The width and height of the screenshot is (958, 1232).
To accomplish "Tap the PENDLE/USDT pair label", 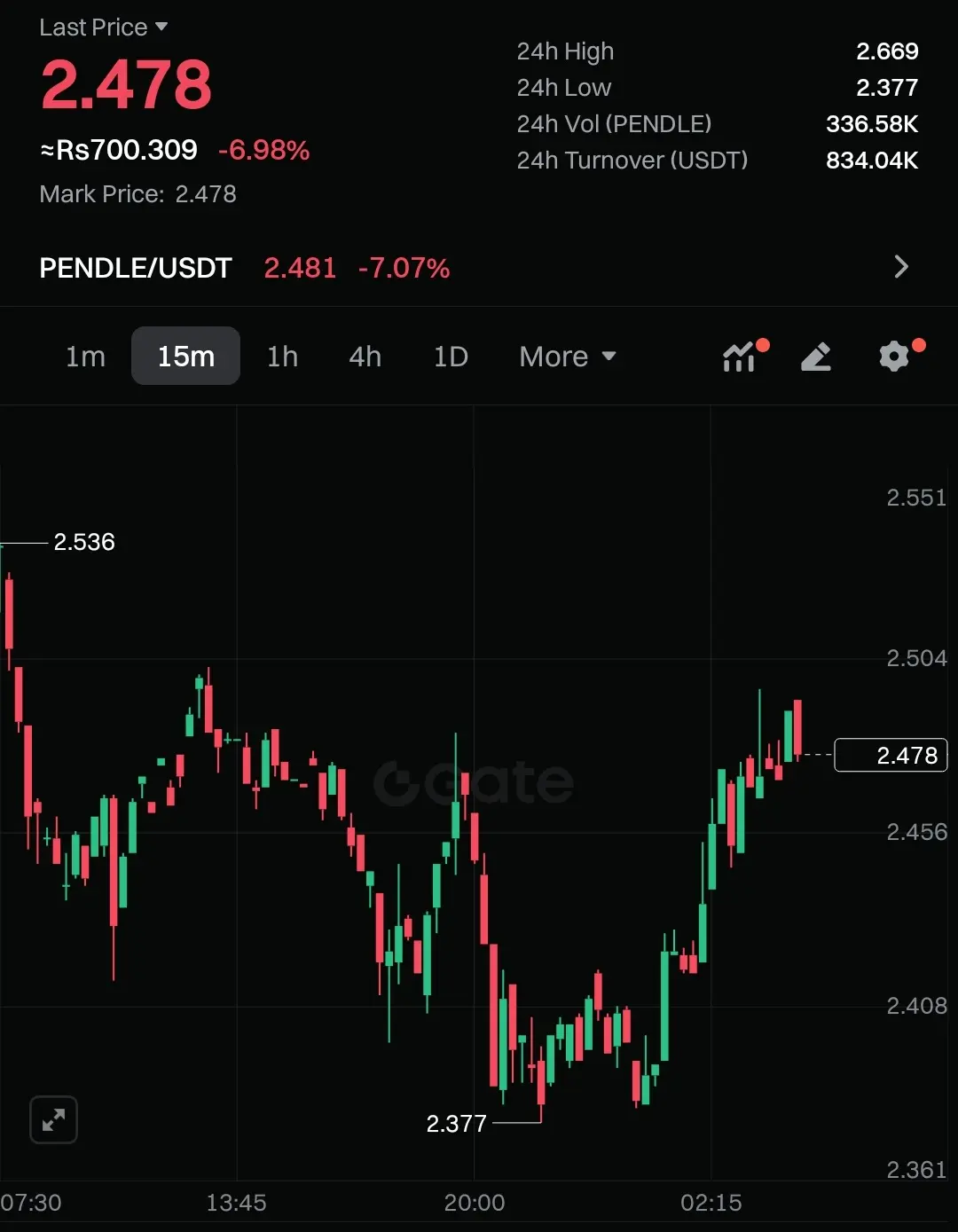I will 136,268.
